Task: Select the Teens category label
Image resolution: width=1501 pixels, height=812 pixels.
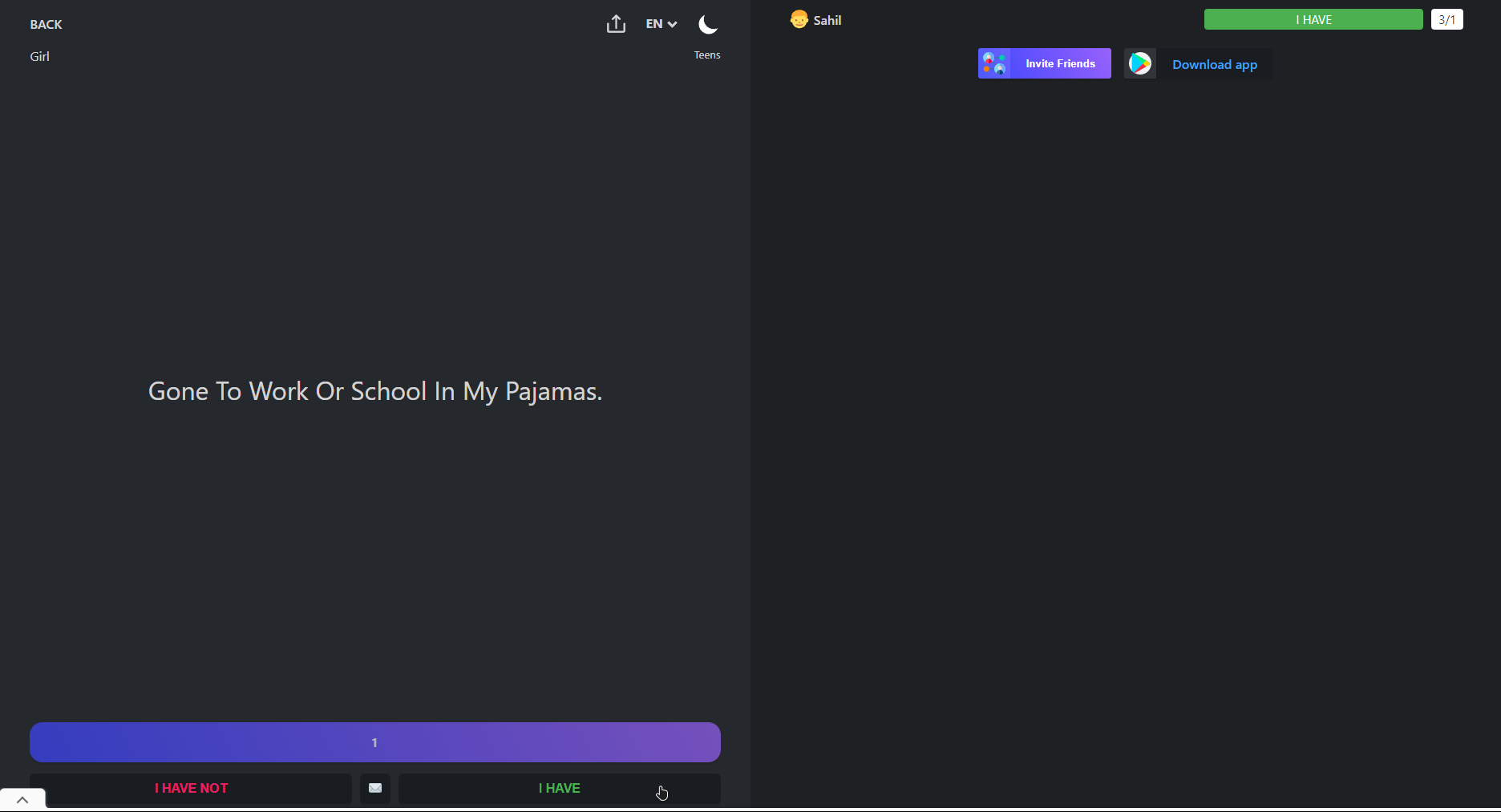Action: tap(706, 55)
